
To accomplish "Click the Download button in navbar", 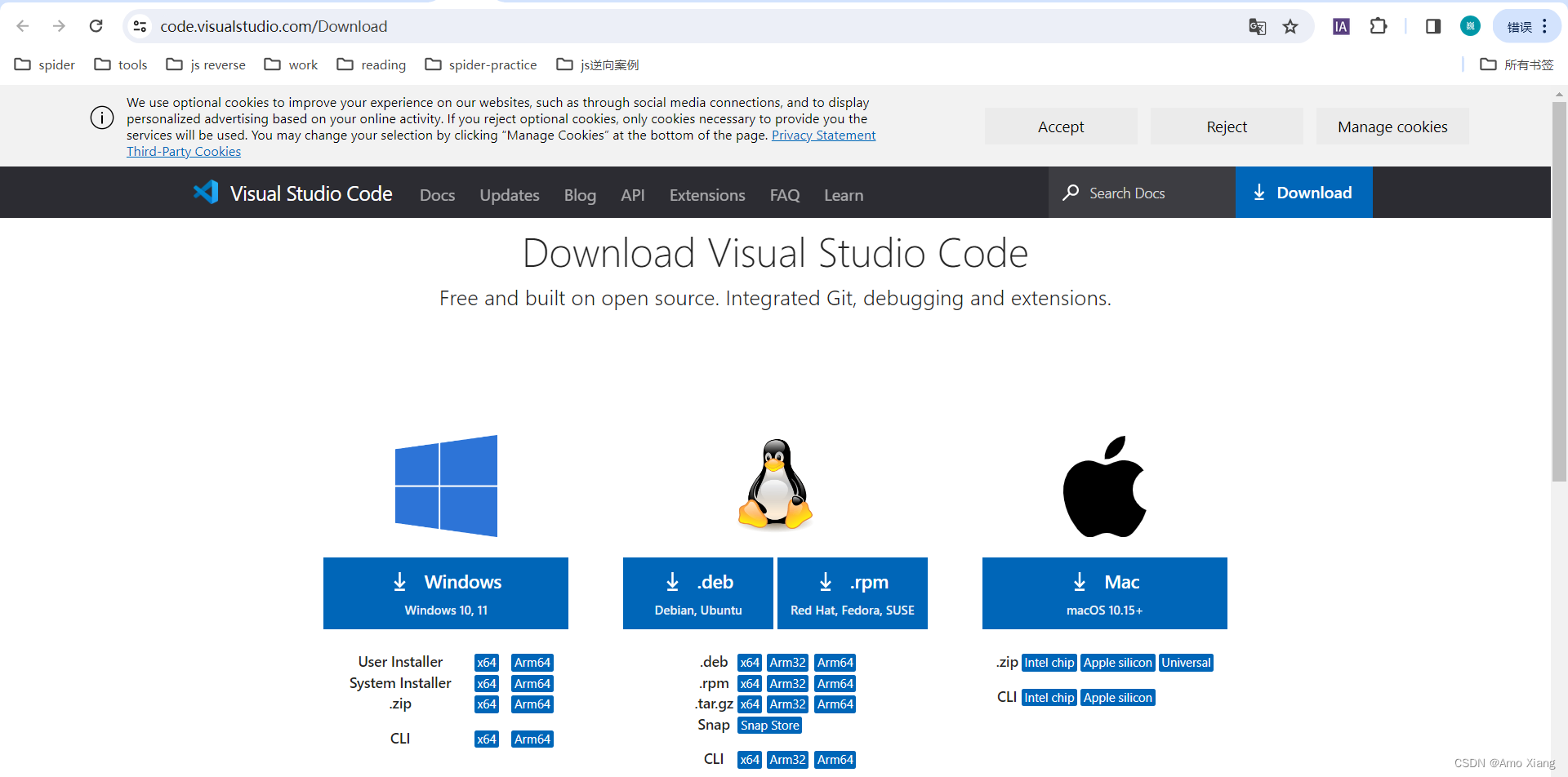I will coord(1304,193).
